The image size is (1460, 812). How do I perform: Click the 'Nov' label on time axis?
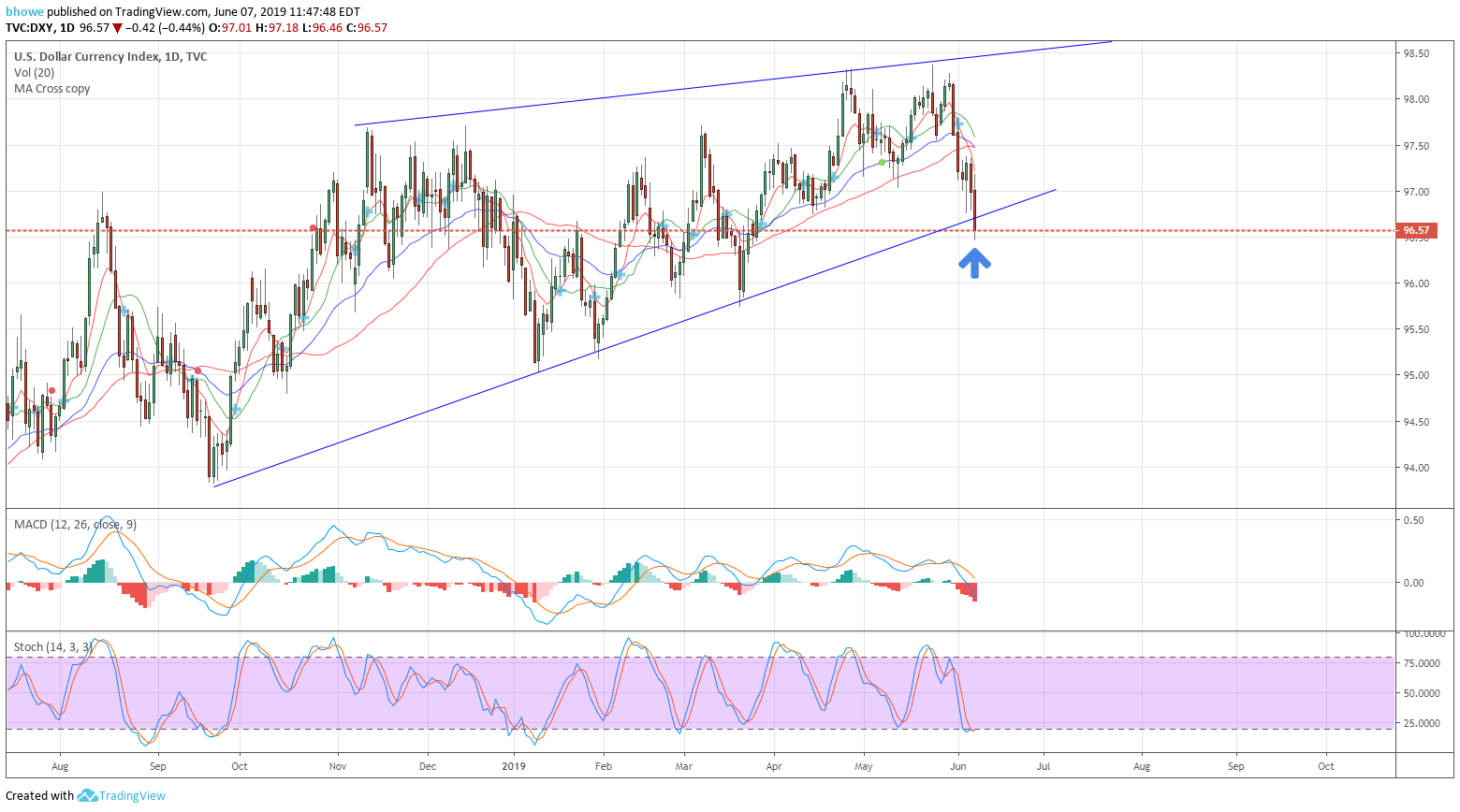pyautogui.click(x=338, y=766)
